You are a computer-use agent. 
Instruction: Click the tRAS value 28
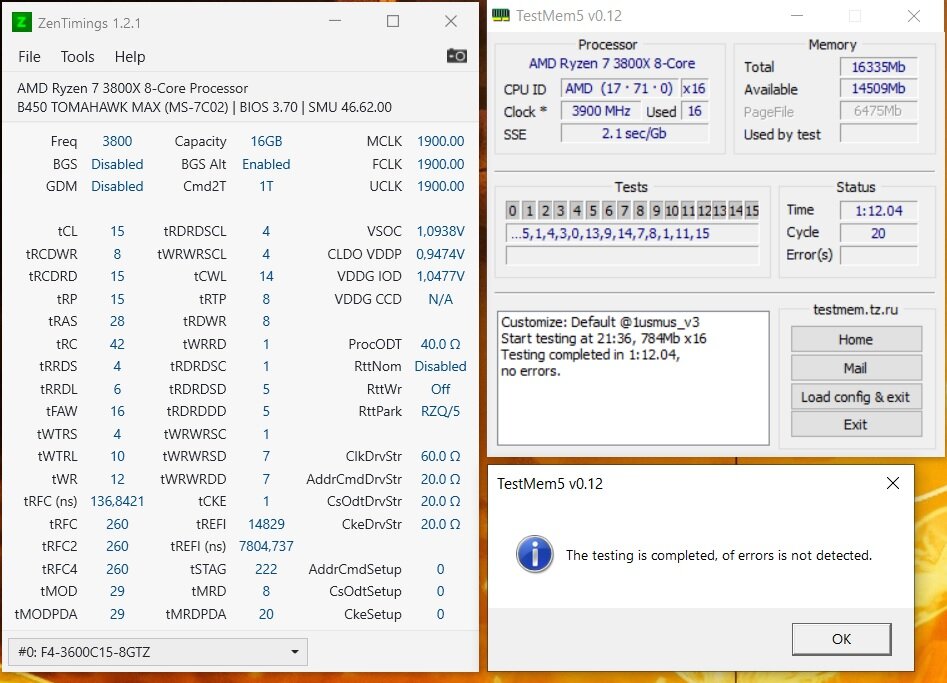tap(117, 321)
